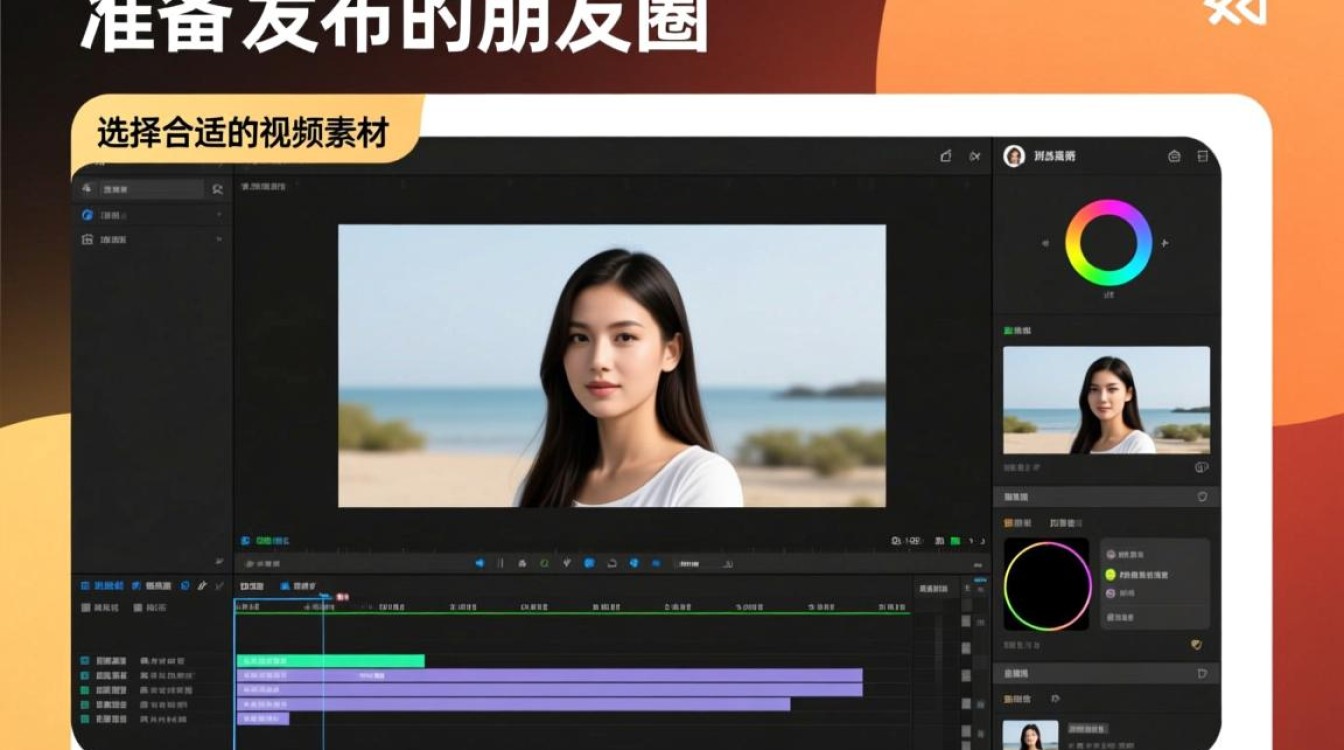Pause playback with the double-bar icon

click(x=501, y=563)
